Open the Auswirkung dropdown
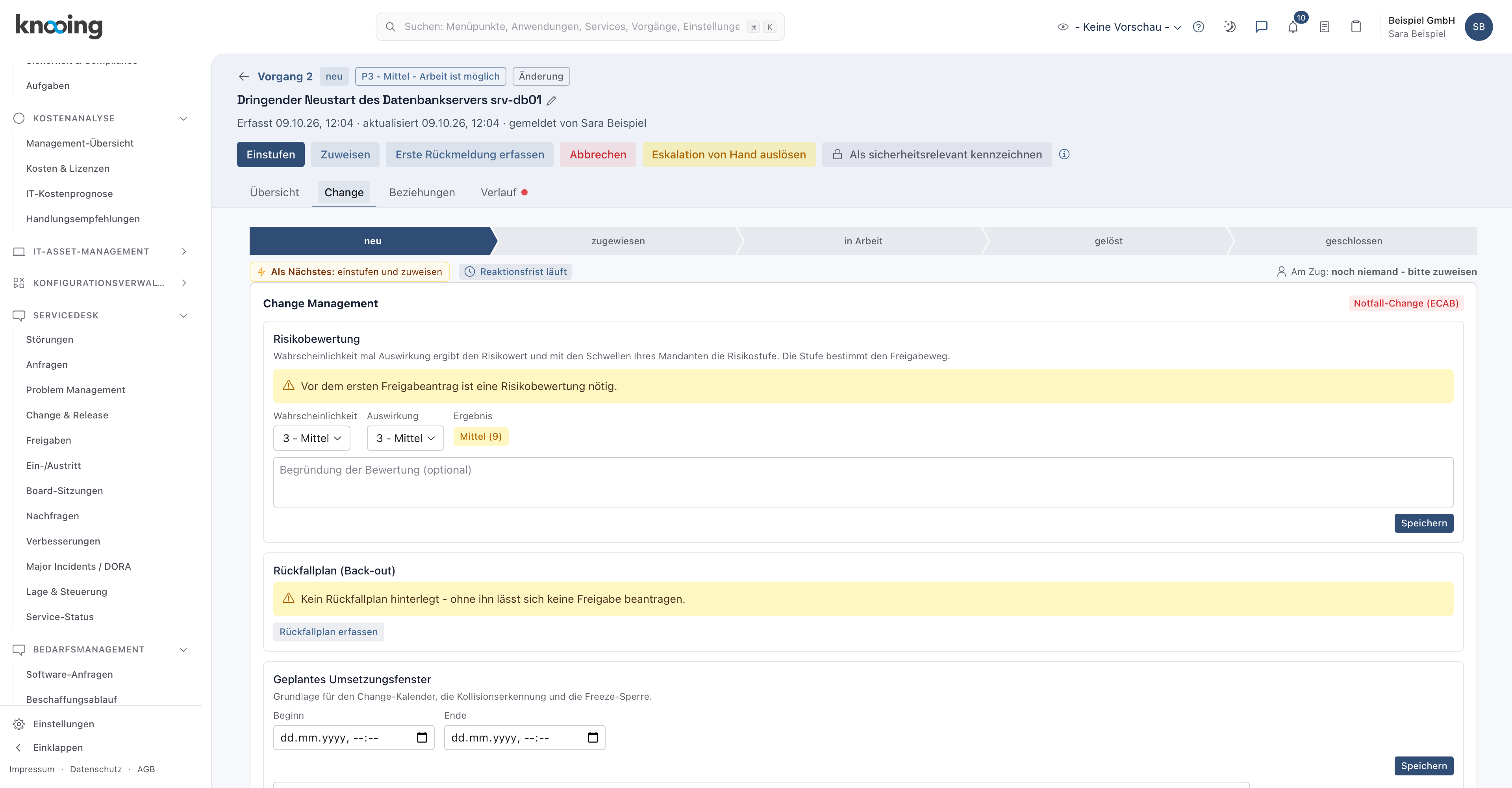This screenshot has height=788, width=1512. pos(405,438)
